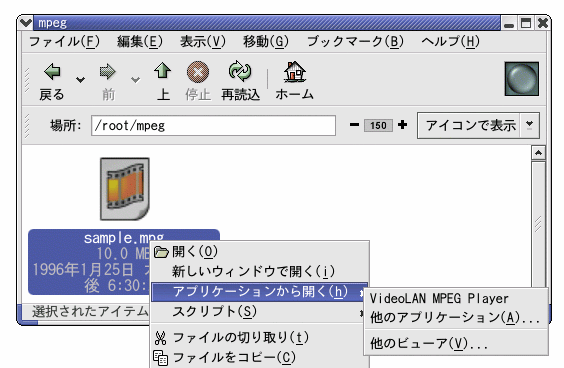Screen dimensions: 564x368
Task: Click the Forward arrow icon (前)
Action: 108,72
